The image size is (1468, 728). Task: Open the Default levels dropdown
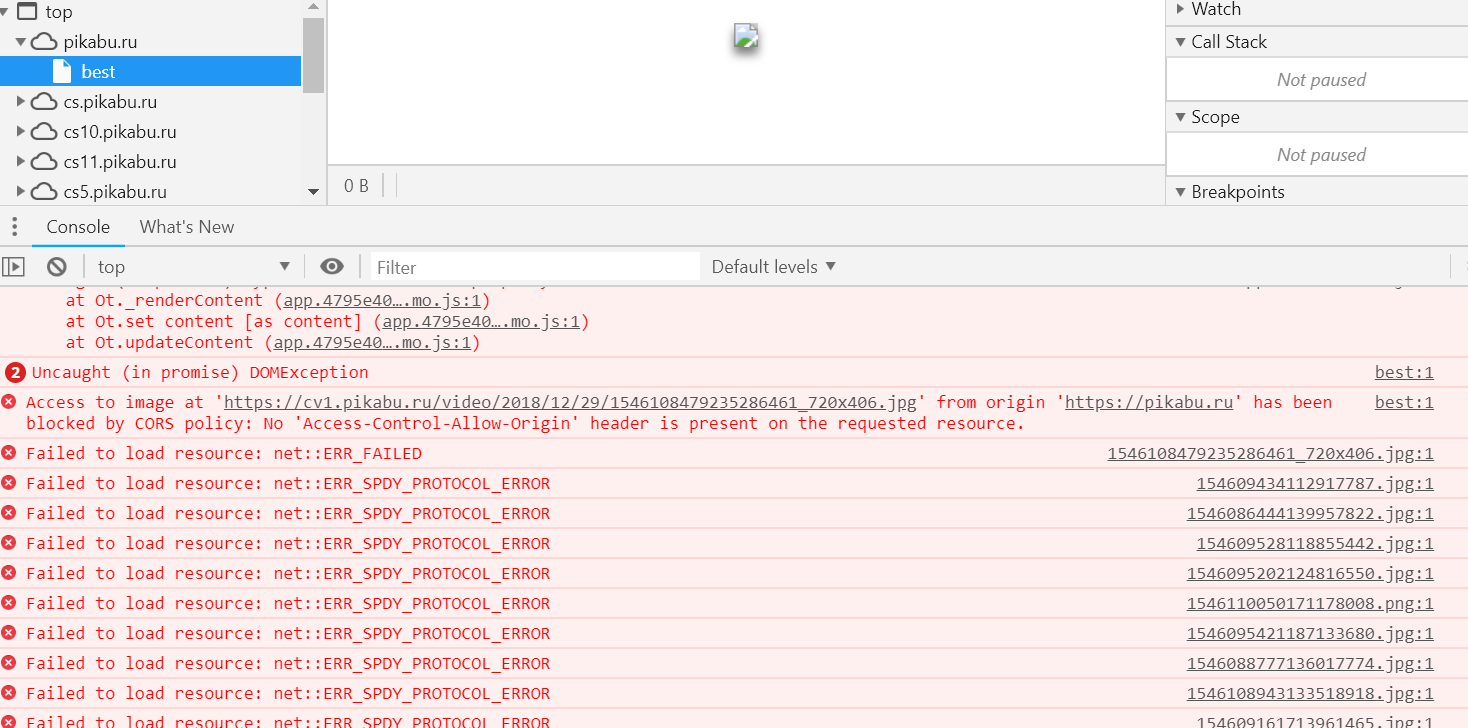[x=773, y=267]
